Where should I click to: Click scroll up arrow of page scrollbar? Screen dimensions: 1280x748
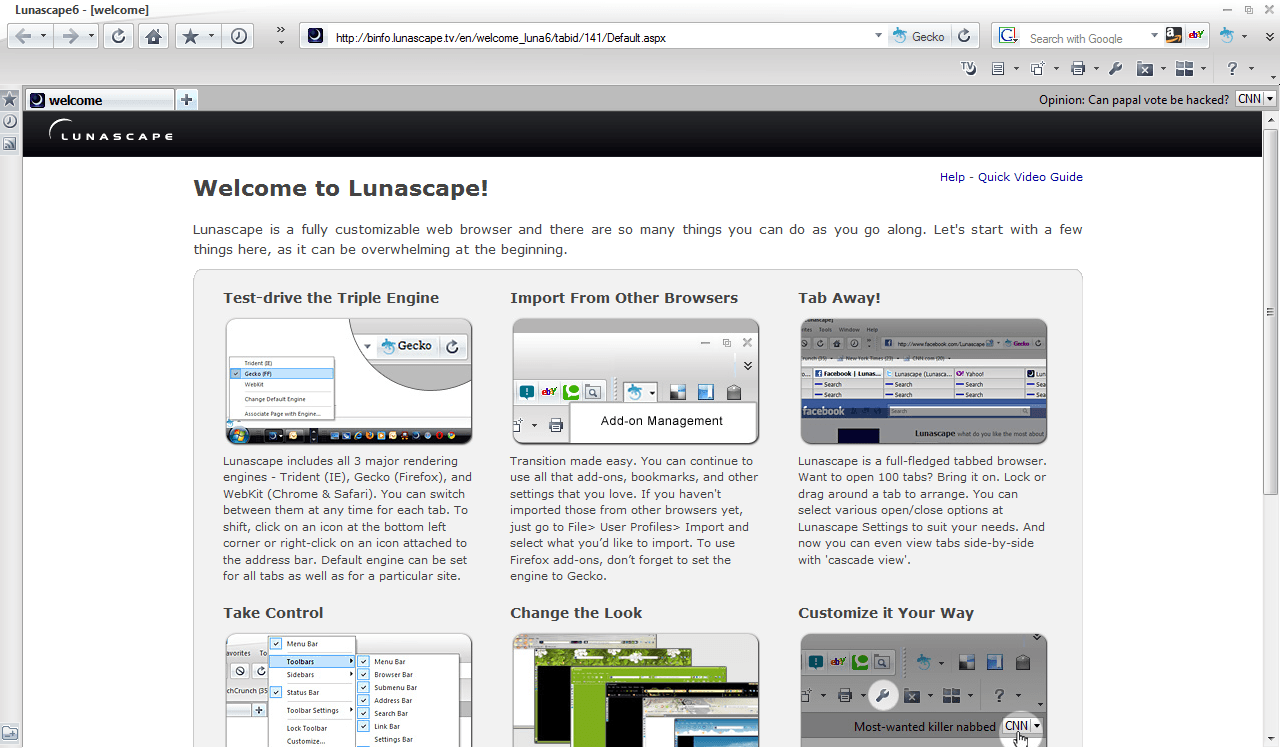point(1271,119)
